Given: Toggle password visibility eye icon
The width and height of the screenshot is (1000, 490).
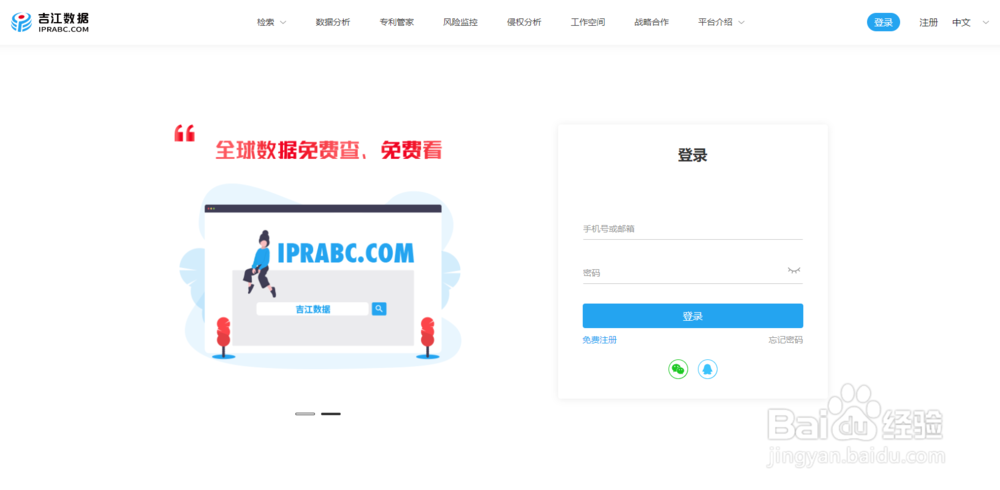Looking at the screenshot, I should (x=794, y=271).
